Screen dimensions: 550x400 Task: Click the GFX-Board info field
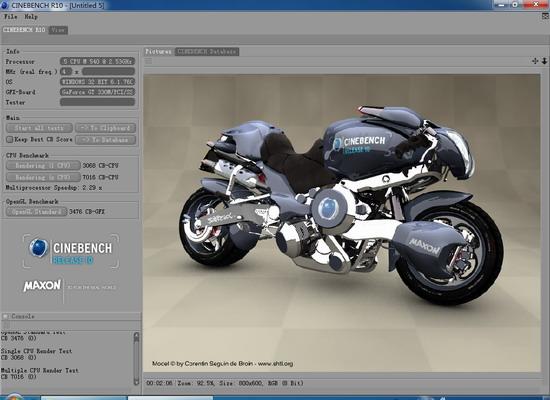coord(98,92)
